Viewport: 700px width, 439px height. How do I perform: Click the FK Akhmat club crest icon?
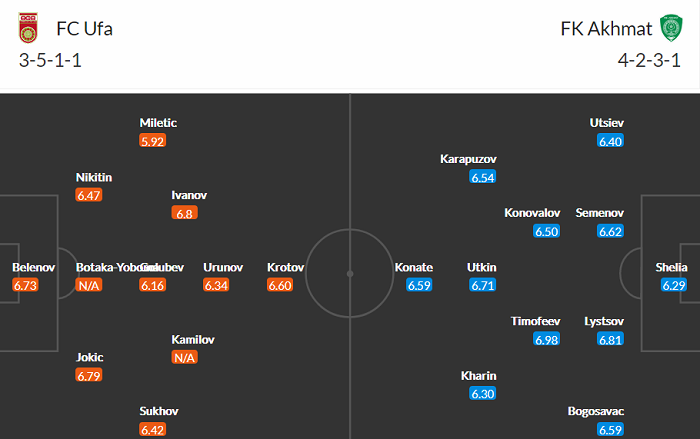[x=669, y=29]
